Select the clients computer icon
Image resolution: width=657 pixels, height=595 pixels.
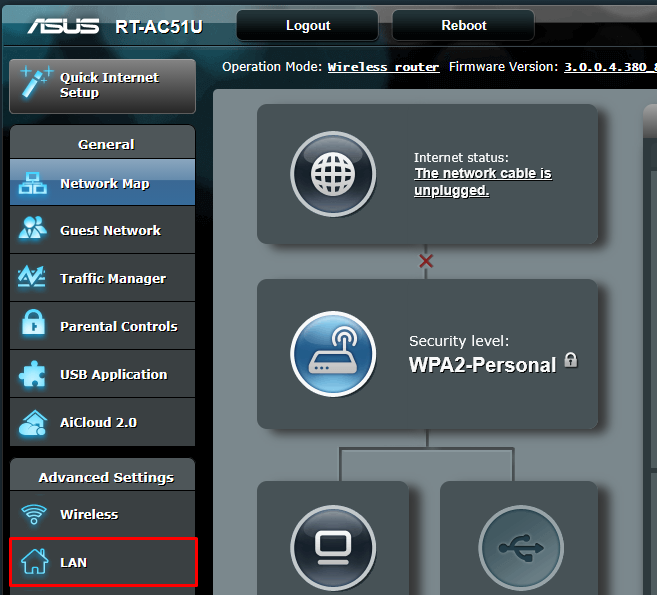(x=333, y=548)
